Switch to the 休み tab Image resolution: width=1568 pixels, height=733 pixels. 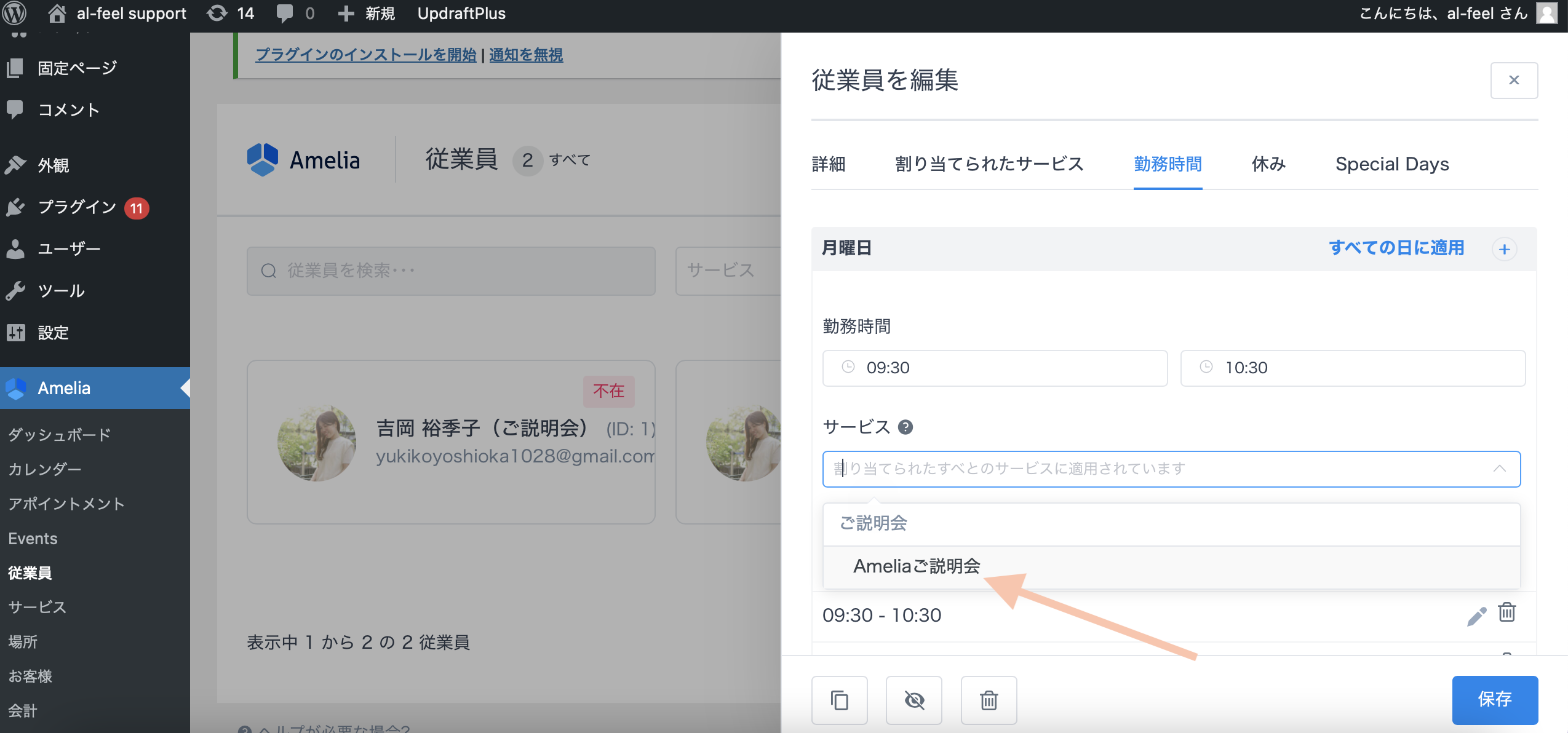(x=1268, y=164)
